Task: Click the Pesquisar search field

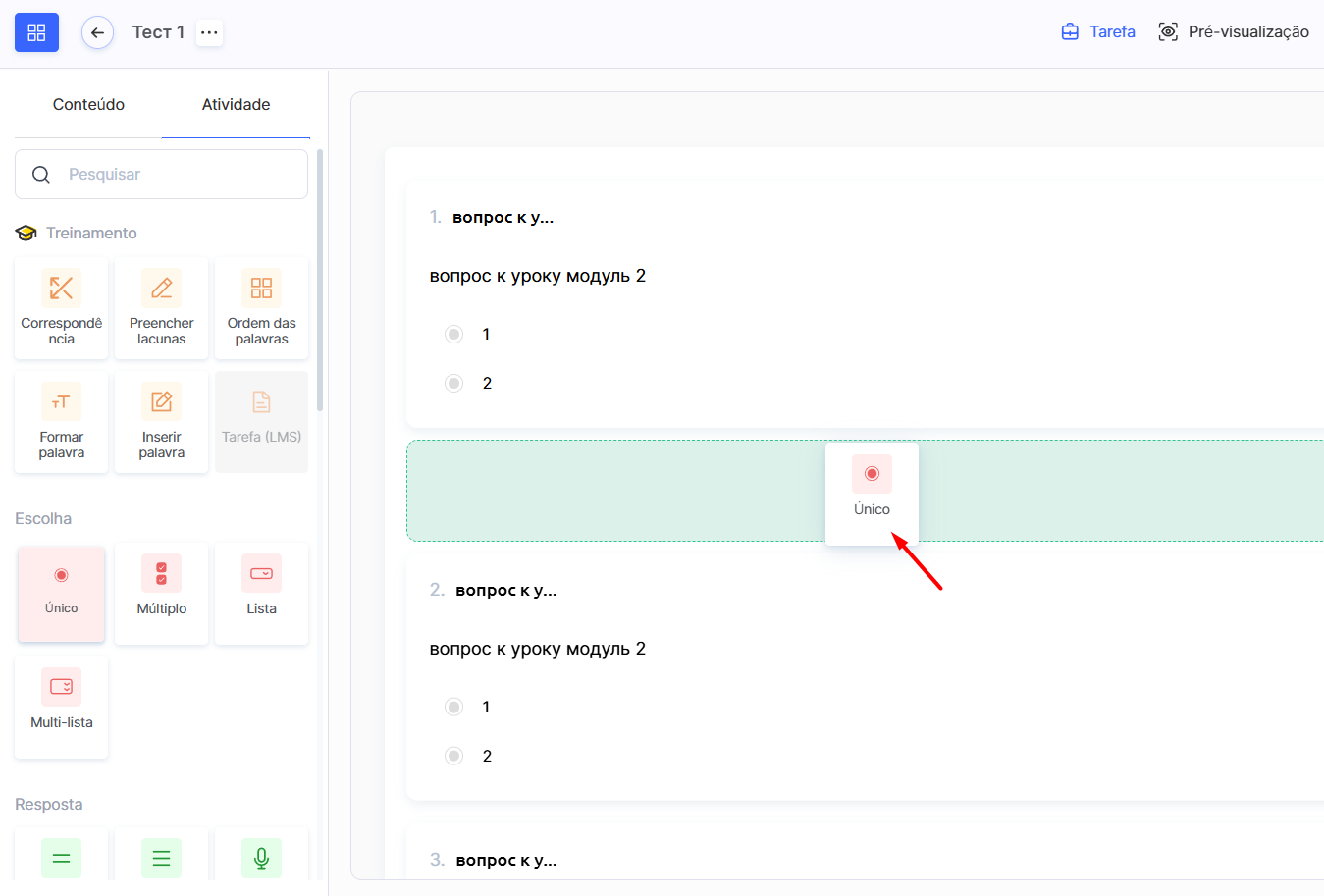Action: (x=177, y=175)
